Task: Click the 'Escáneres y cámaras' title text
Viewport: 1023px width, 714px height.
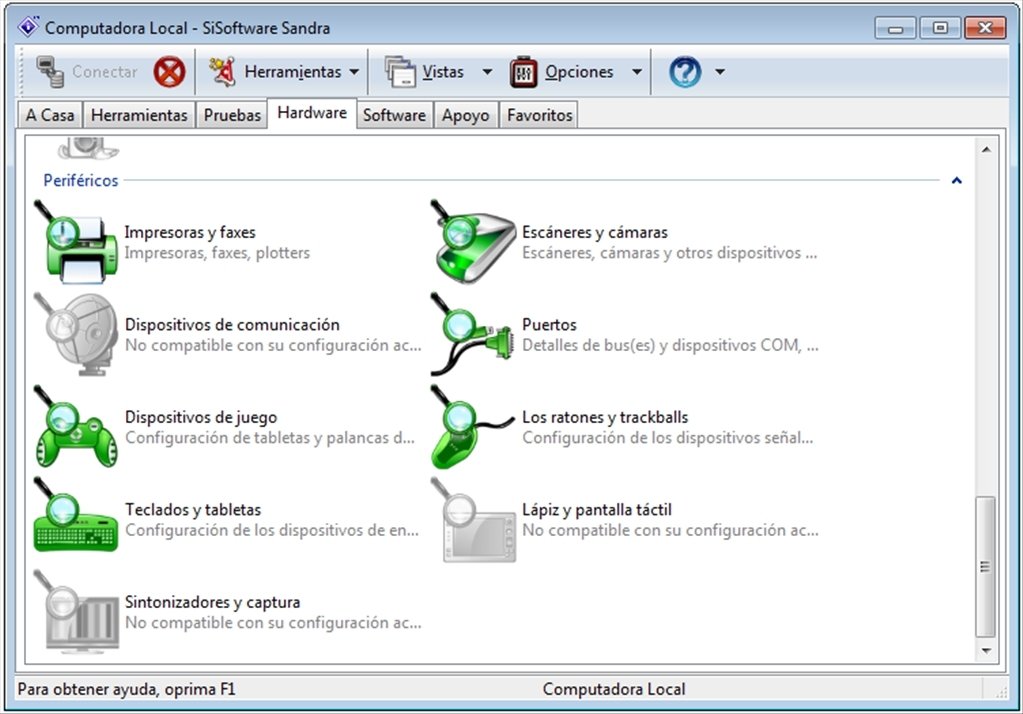Action: [x=595, y=232]
